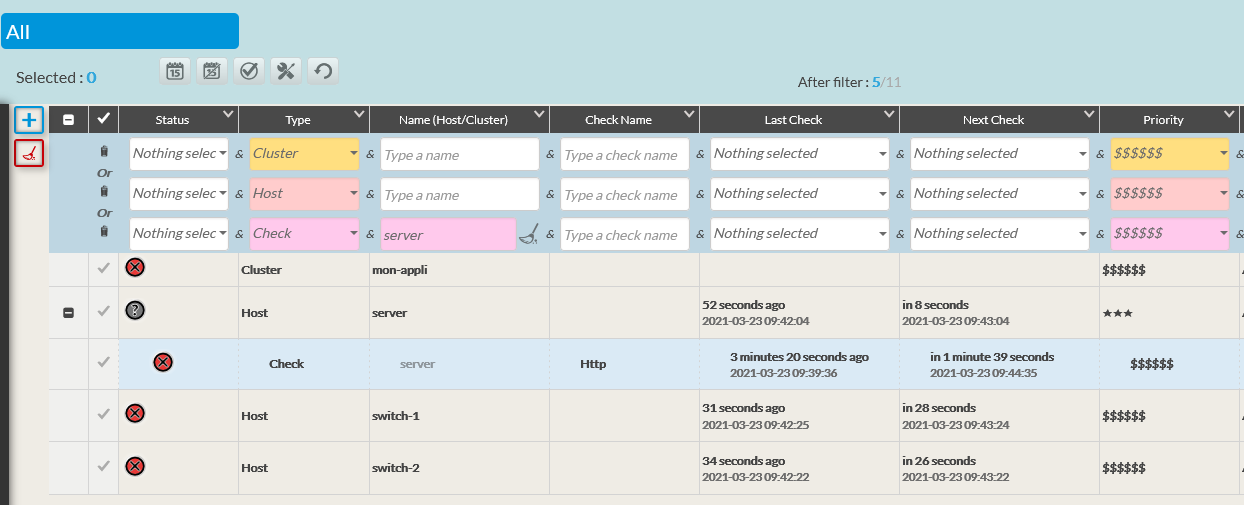Viewport: 1244px width, 505px height.
Task: Open the Next Check column header menu
Action: (x=1088, y=115)
